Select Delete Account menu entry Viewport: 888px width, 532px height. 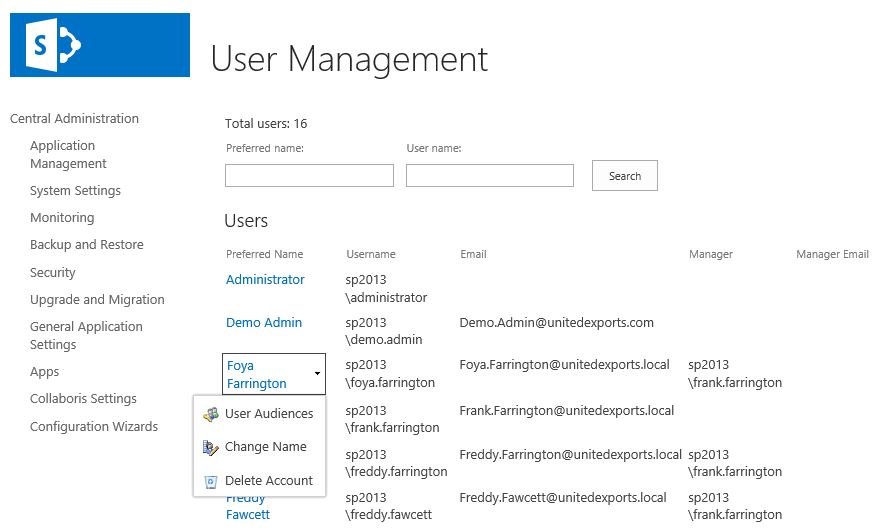click(x=268, y=481)
